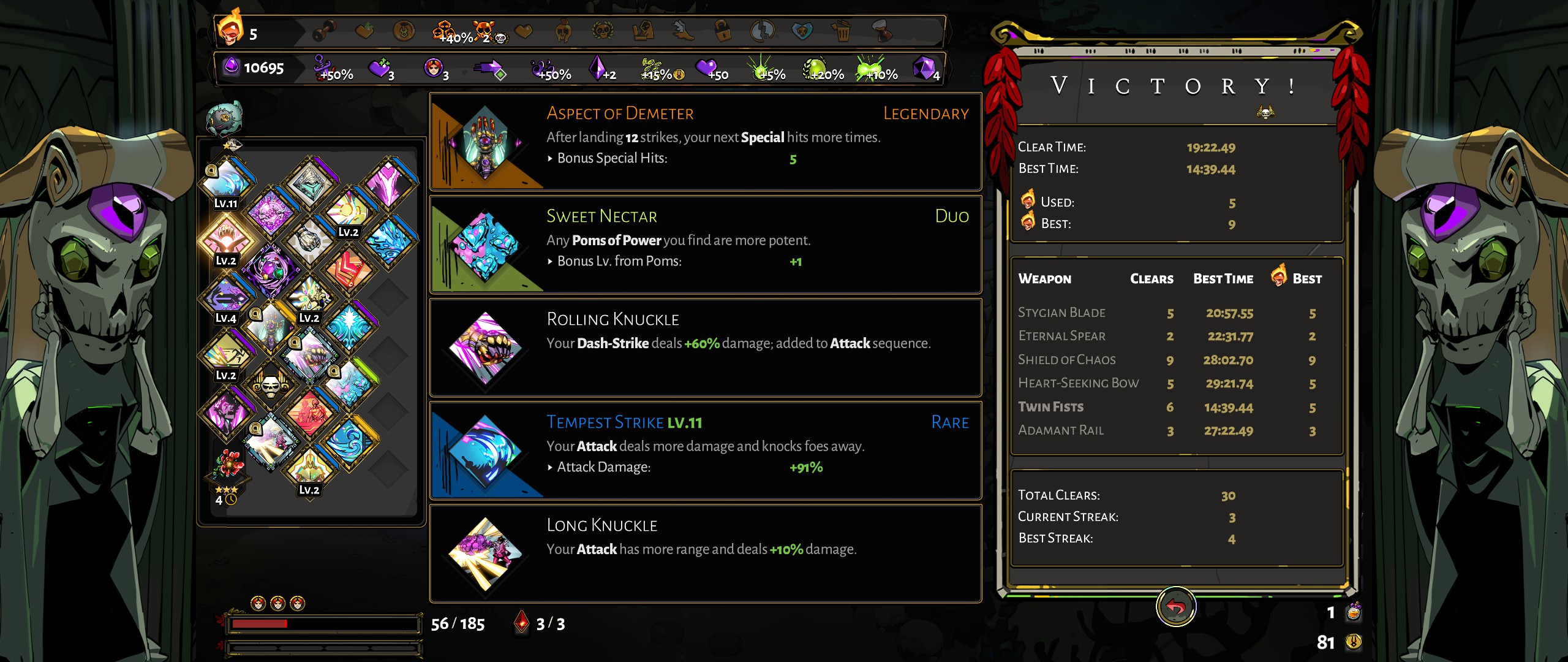
Task: Select the Tempest Strike Lv.11 boon
Action: tap(706, 451)
